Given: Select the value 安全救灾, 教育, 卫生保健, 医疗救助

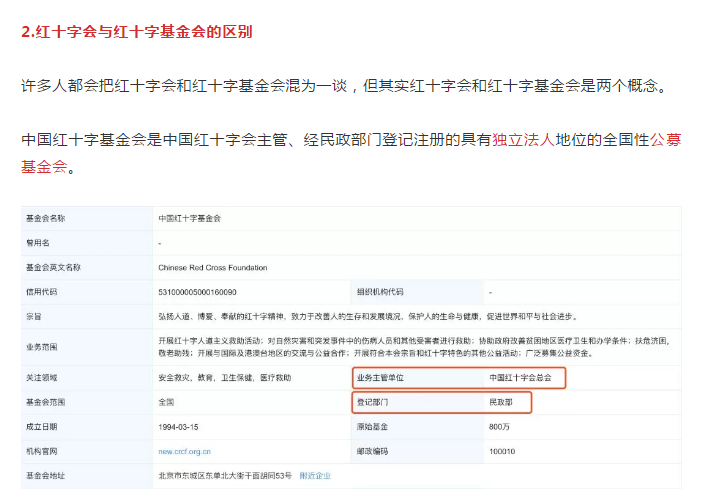Looking at the screenshot, I should tap(225, 378).
